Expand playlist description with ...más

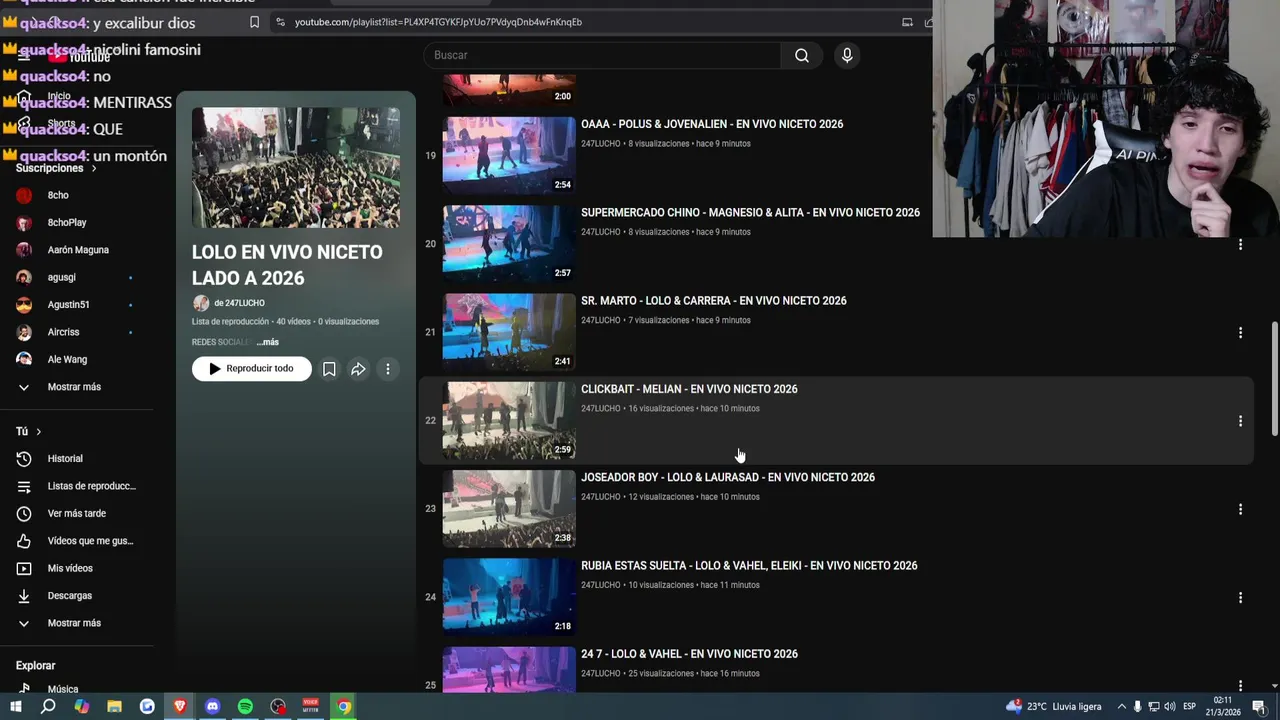[267, 342]
